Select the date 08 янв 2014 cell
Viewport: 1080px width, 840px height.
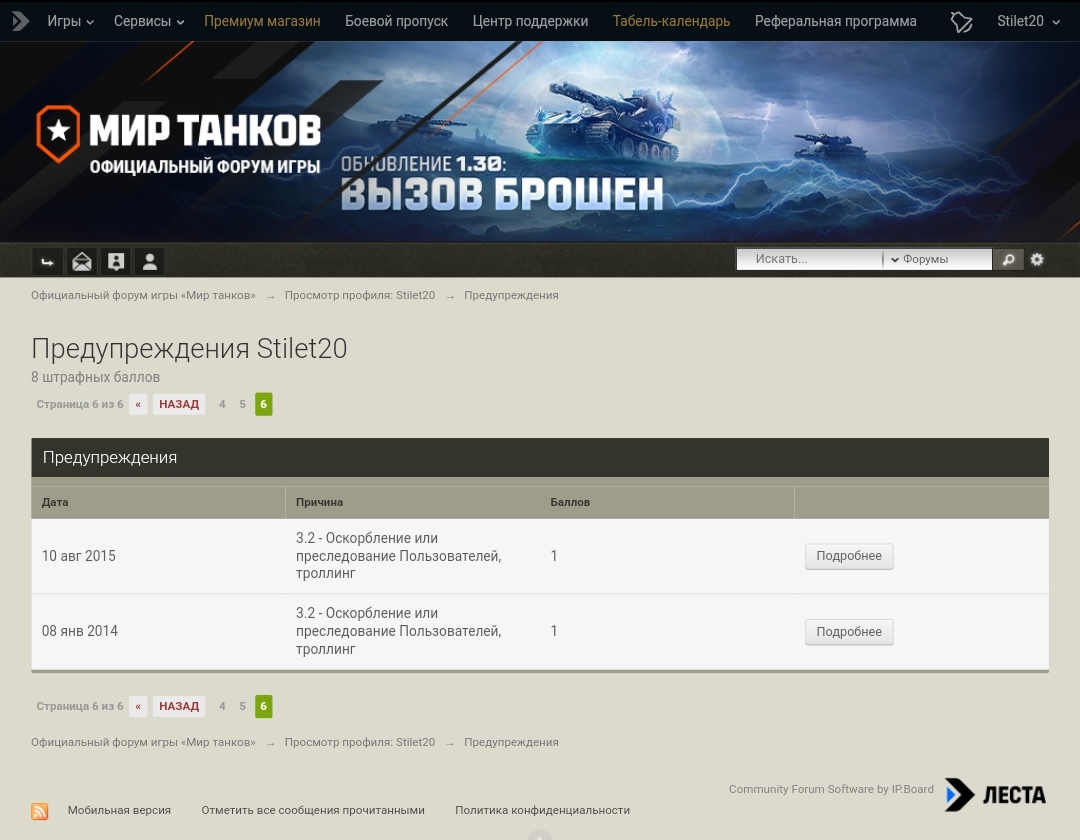(x=80, y=631)
